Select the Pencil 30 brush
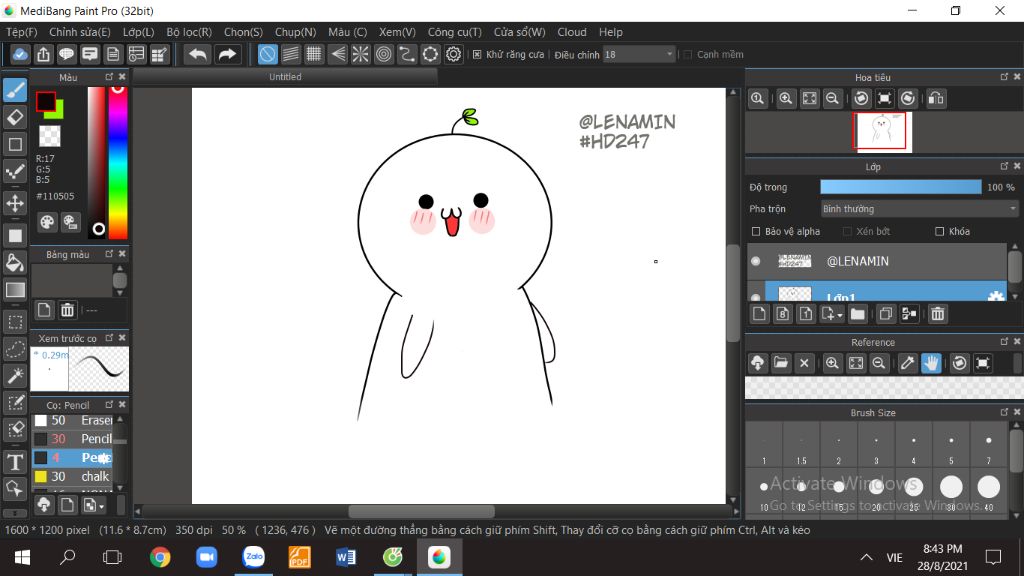 pyautogui.click(x=72, y=439)
